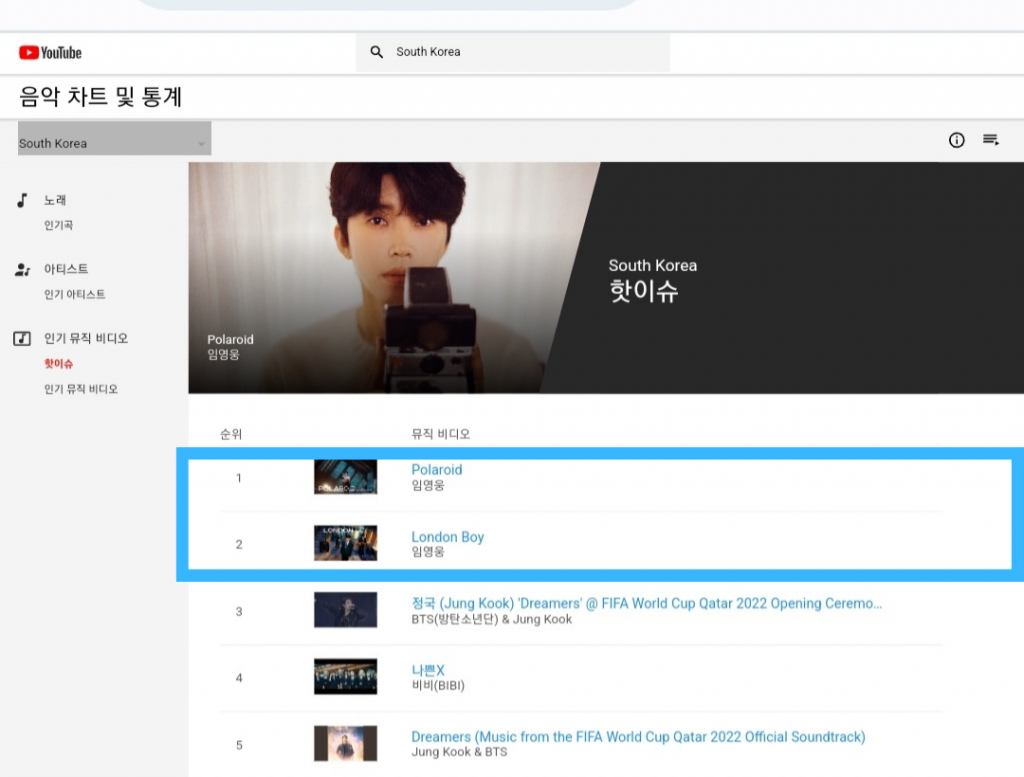Open Dreamers Official Soundtrack video link

(x=638, y=737)
